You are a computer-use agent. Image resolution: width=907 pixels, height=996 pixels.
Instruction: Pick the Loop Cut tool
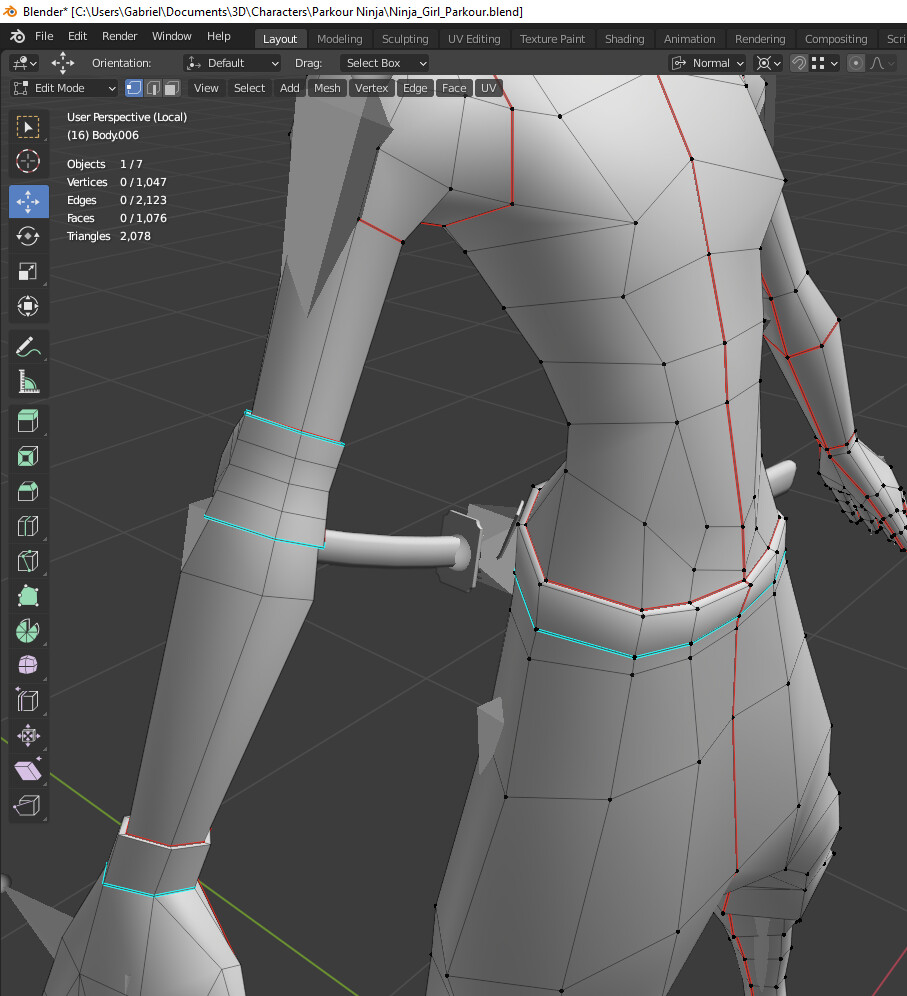tap(28, 525)
